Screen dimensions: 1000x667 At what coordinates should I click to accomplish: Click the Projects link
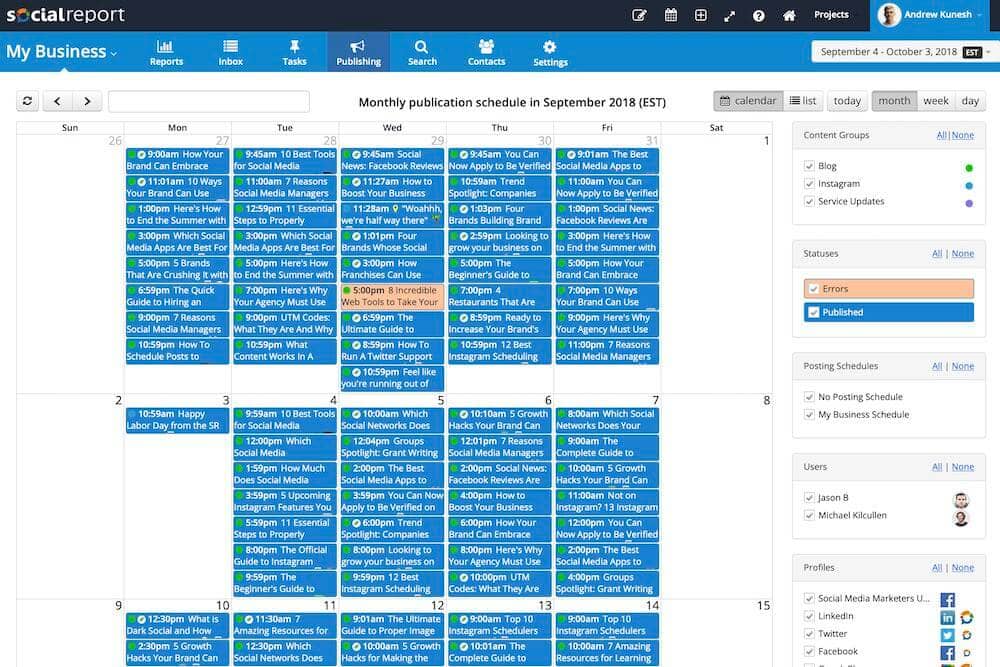(x=831, y=15)
